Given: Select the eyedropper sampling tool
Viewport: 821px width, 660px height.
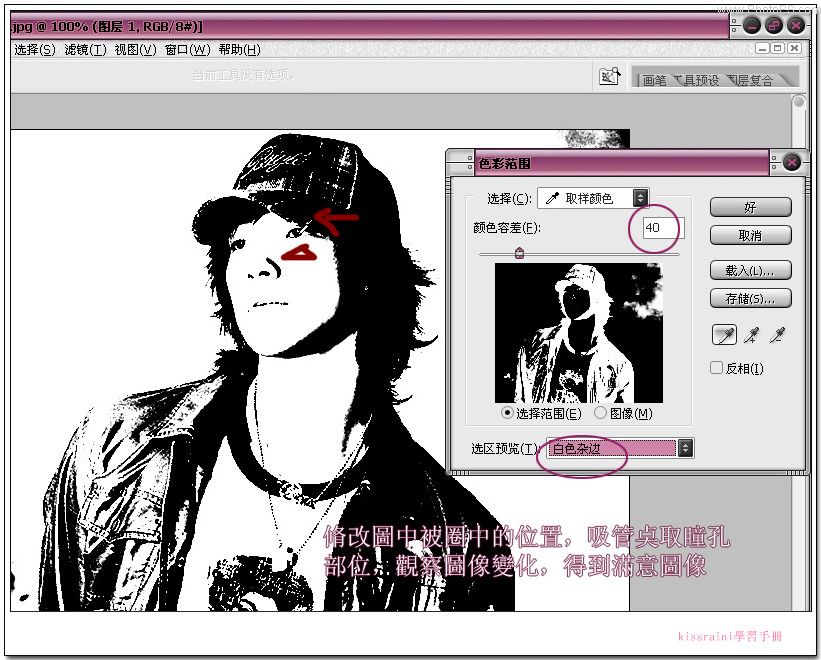Looking at the screenshot, I should [725, 335].
